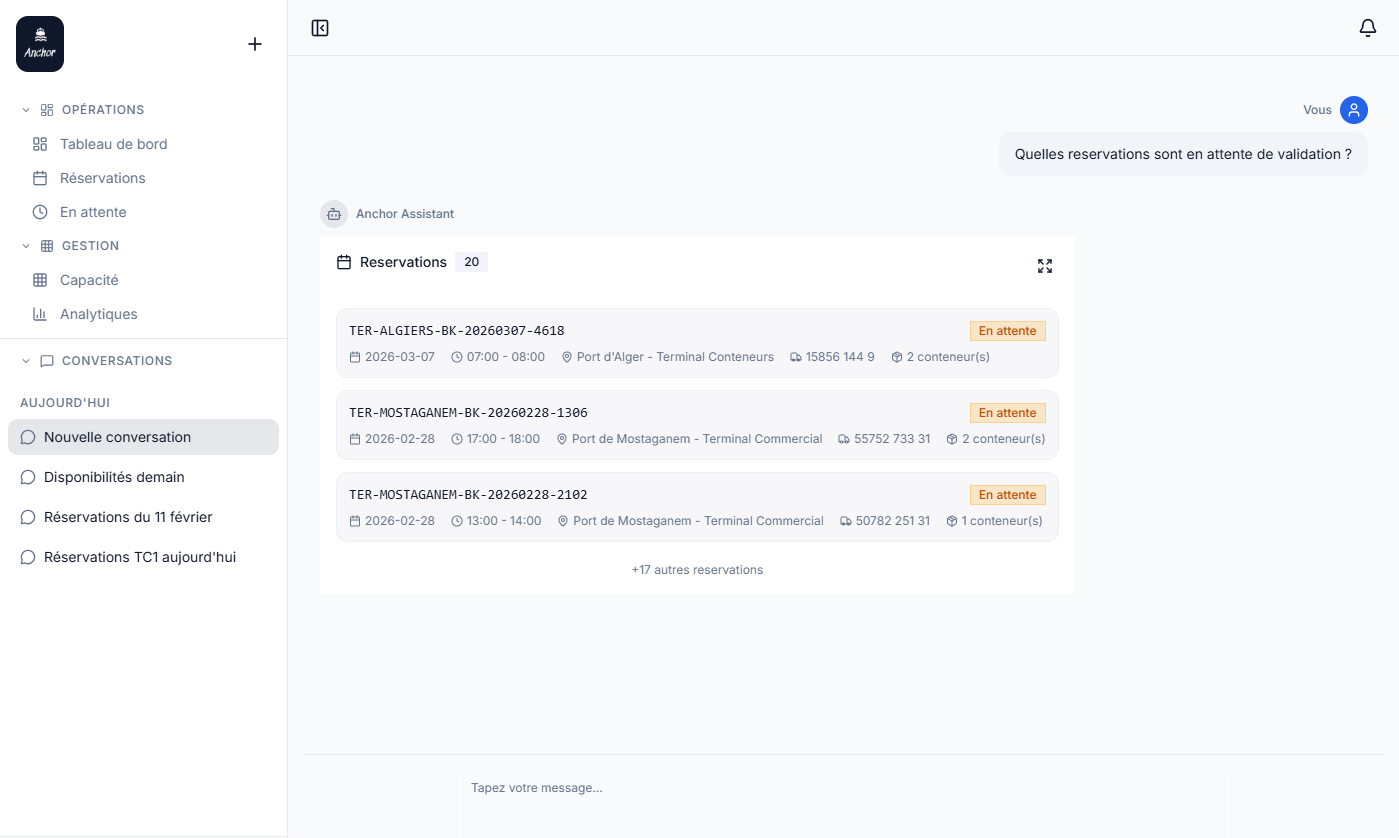Screen dimensions: 1399x838
Task: Click the clock icon next to En attente
Action: pyautogui.click(x=40, y=212)
